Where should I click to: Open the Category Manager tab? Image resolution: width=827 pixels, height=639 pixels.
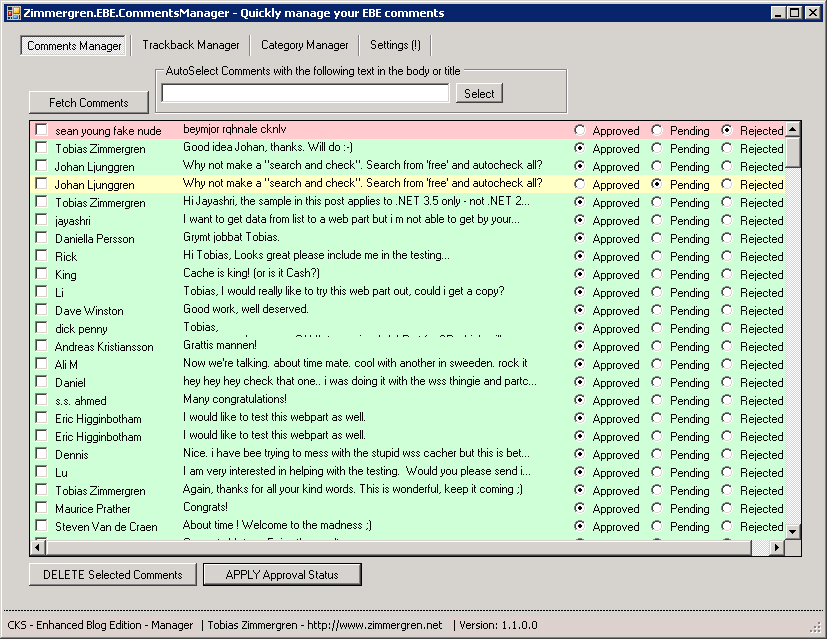pos(304,45)
